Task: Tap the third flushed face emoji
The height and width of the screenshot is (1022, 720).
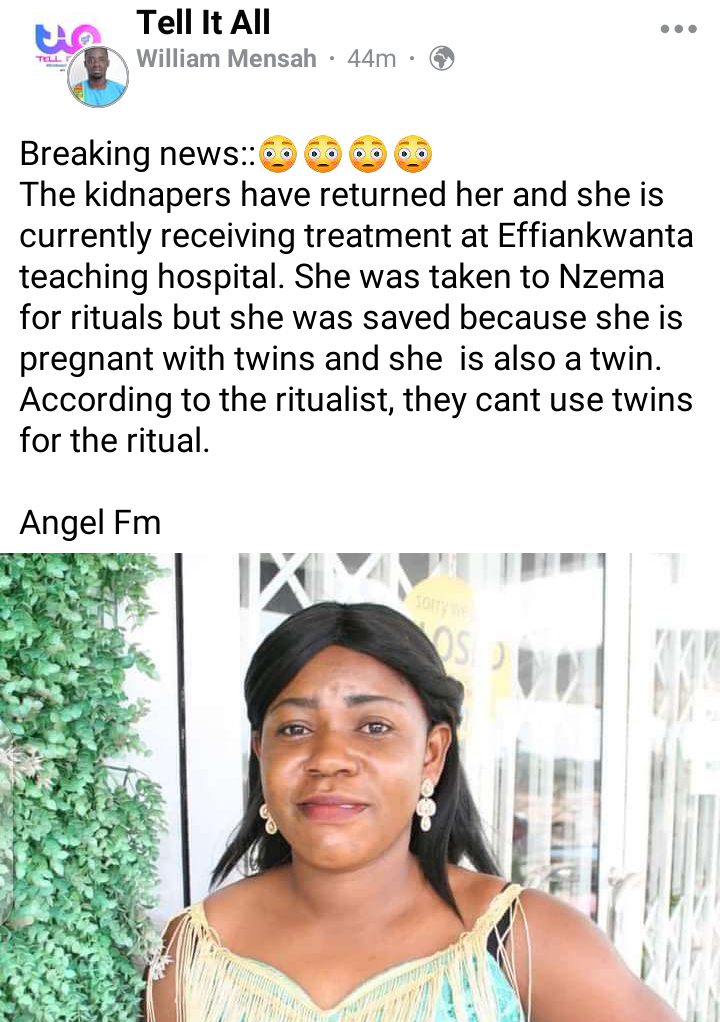Action: click(x=368, y=154)
